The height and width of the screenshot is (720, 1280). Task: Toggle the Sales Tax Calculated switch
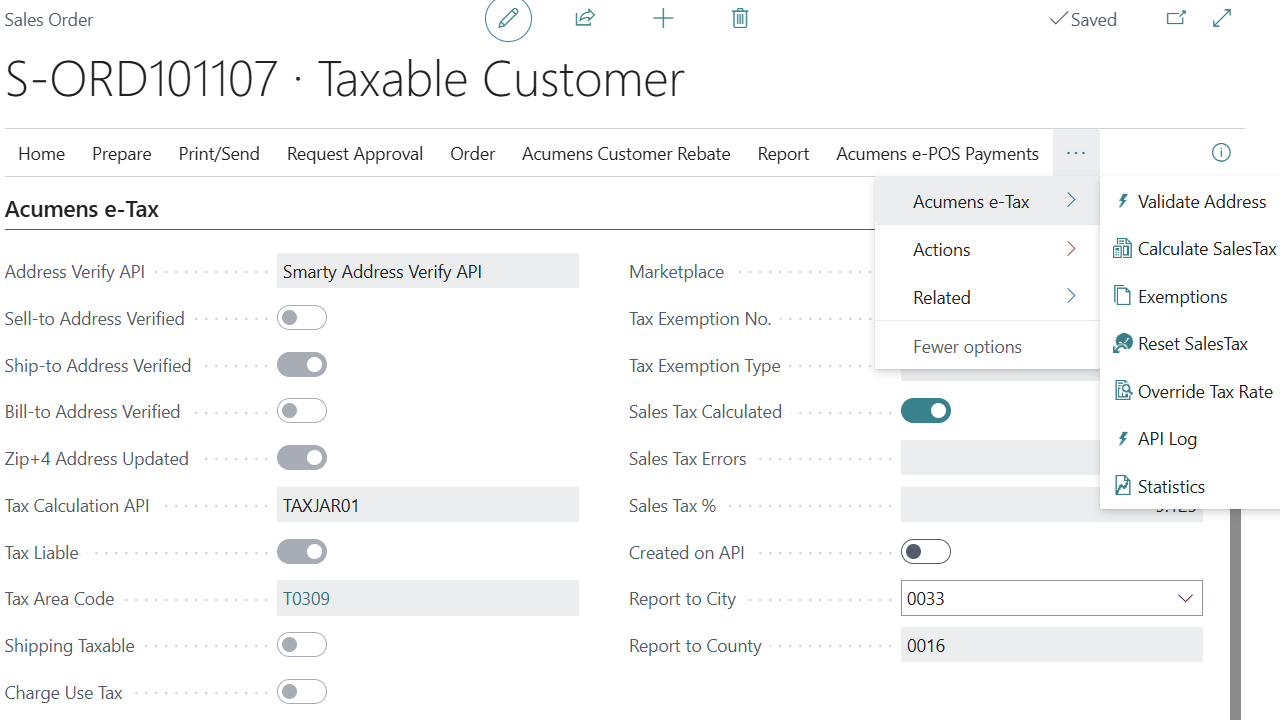pos(926,411)
